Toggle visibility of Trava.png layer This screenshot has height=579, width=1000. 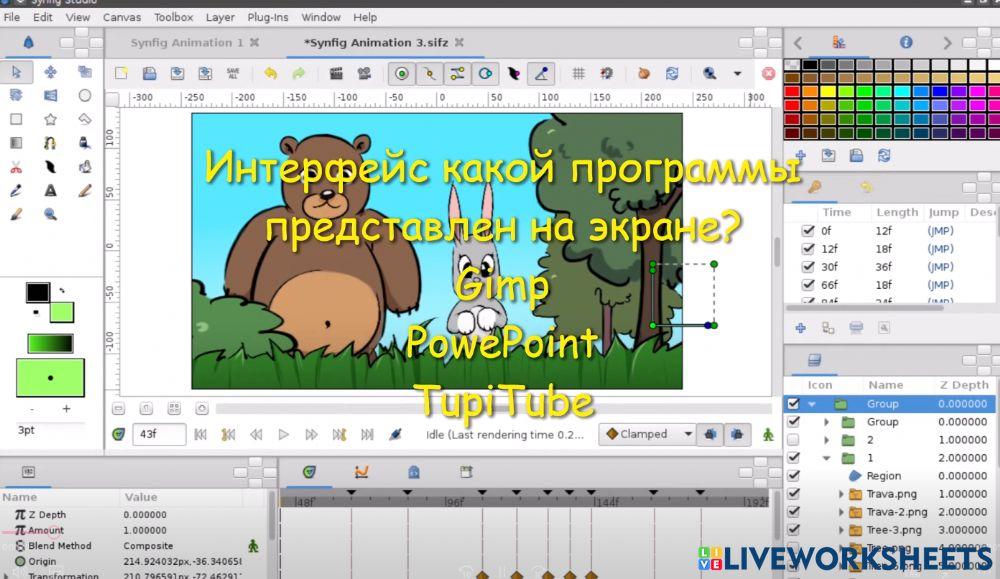click(x=793, y=494)
